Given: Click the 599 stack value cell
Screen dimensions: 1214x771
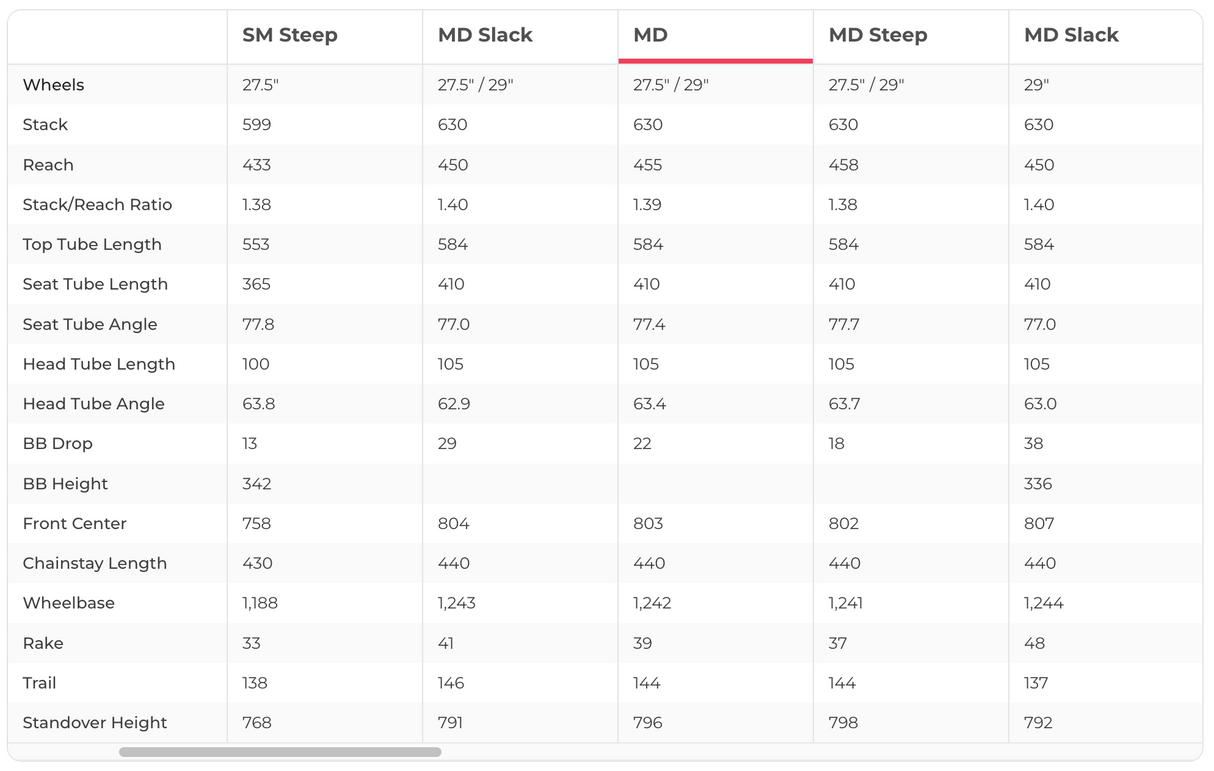Looking at the screenshot, I should [x=257, y=125].
